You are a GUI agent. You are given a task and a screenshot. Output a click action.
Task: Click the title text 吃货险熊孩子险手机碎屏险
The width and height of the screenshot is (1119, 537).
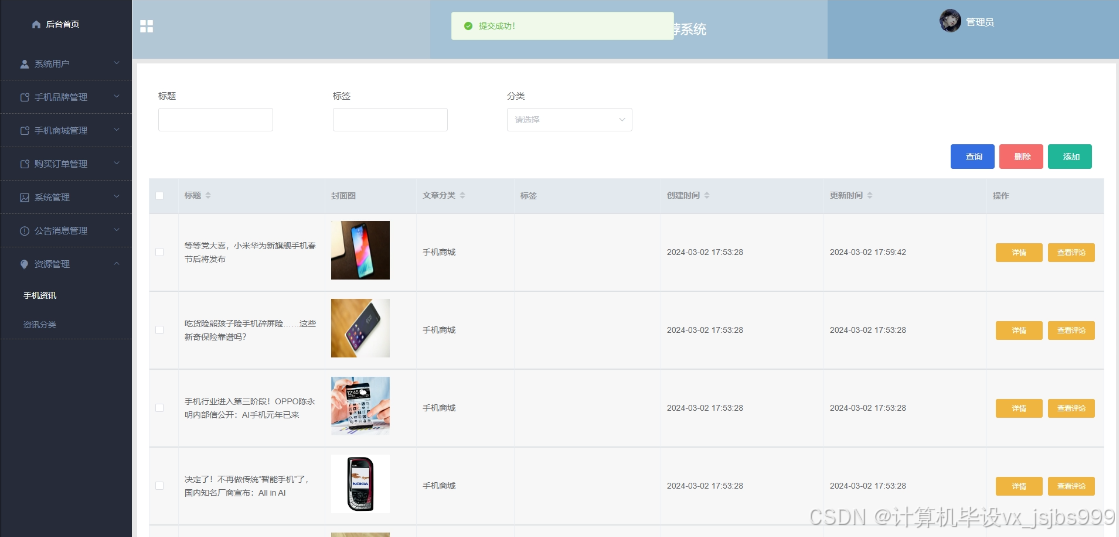pyautogui.click(x=250, y=330)
